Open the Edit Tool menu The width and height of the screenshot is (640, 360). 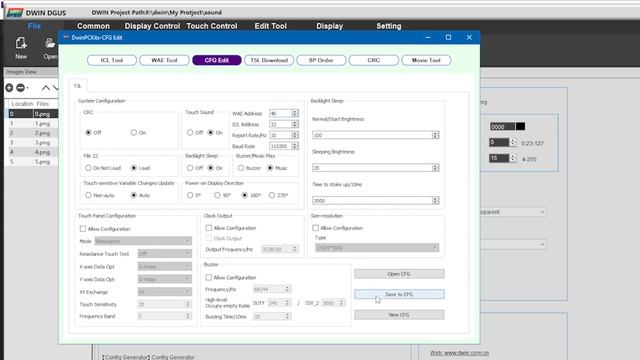click(271, 26)
